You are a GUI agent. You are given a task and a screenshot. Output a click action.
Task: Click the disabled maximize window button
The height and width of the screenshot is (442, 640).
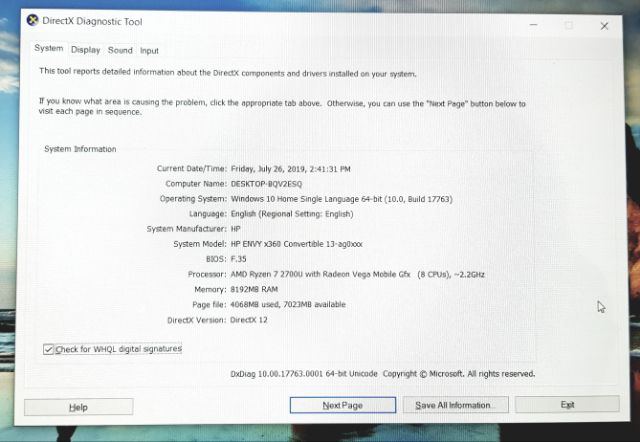click(568, 25)
